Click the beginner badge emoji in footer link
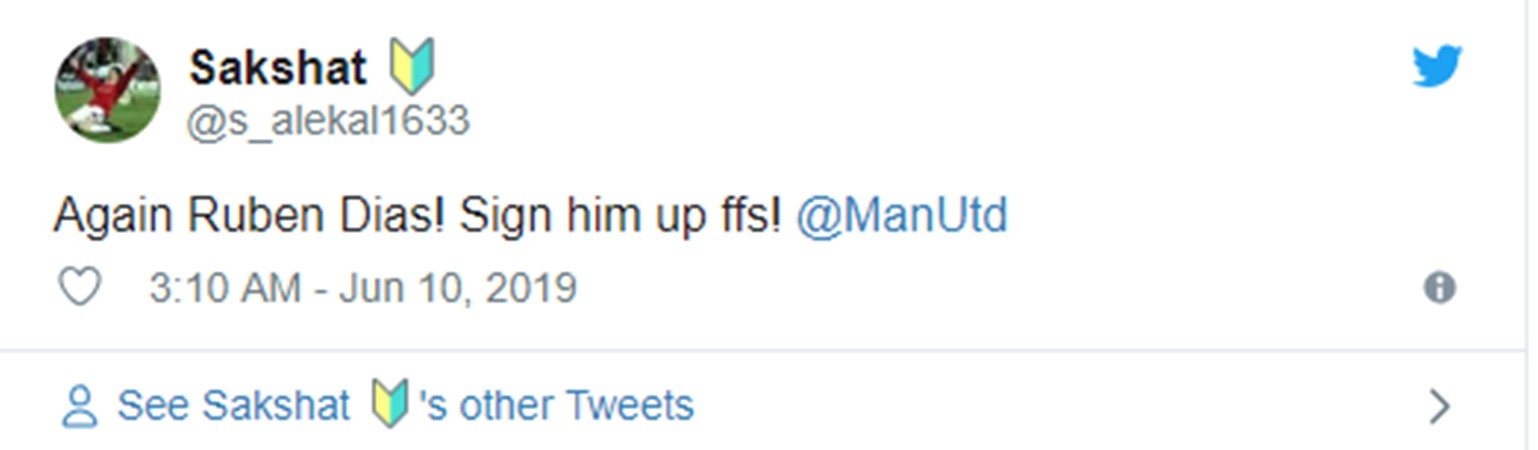 click(389, 406)
